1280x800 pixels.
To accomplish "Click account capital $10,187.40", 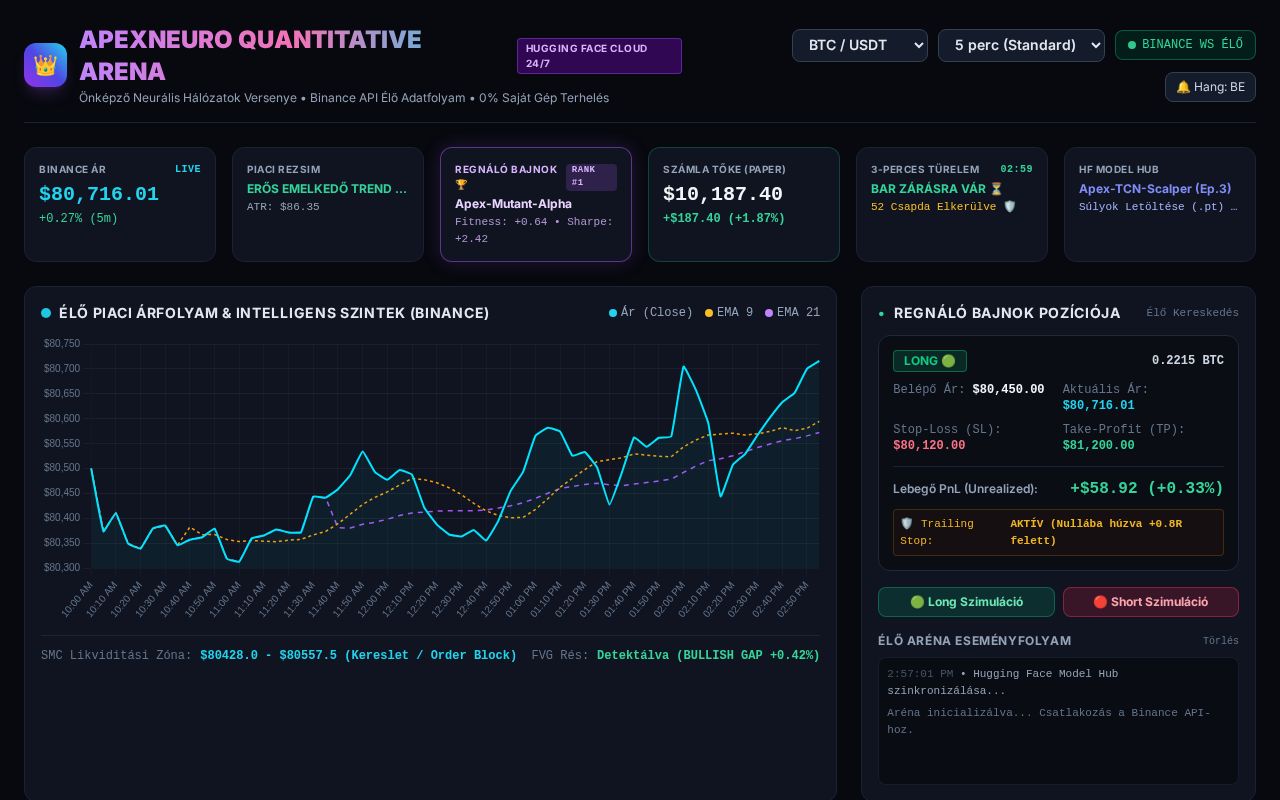I will (723, 194).
